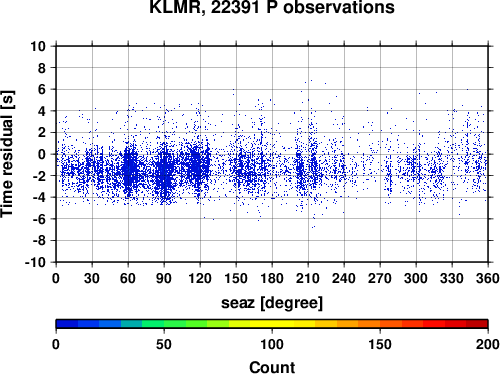
Task: Click the 'seaz [degree]' x-axis label
Action: pyautogui.click(x=272, y=303)
